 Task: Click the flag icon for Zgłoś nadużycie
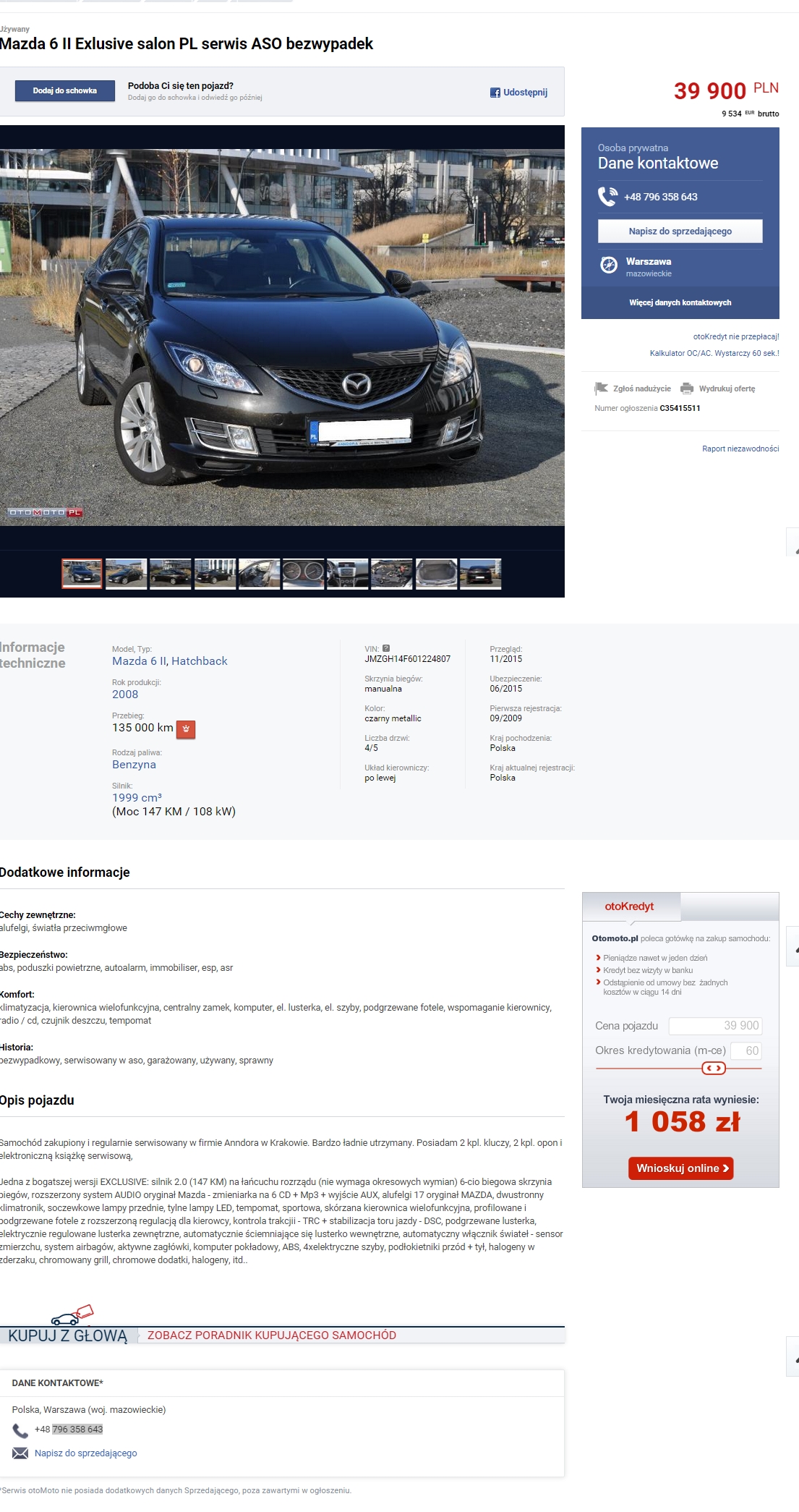[x=601, y=388]
